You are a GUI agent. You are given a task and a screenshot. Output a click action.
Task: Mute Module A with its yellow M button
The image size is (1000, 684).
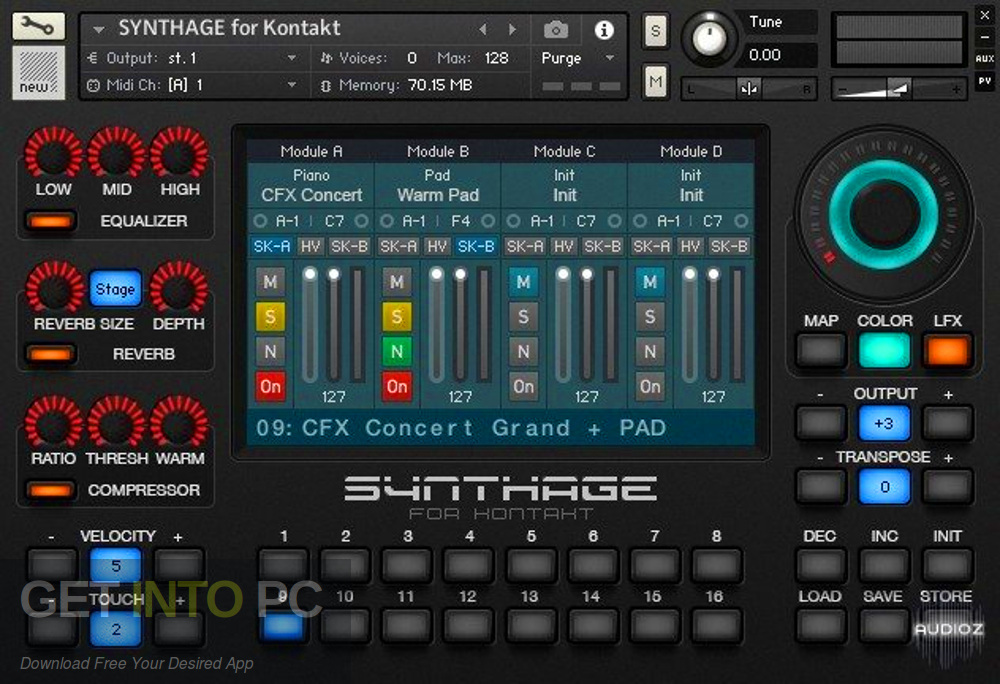click(x=268, y=282)
